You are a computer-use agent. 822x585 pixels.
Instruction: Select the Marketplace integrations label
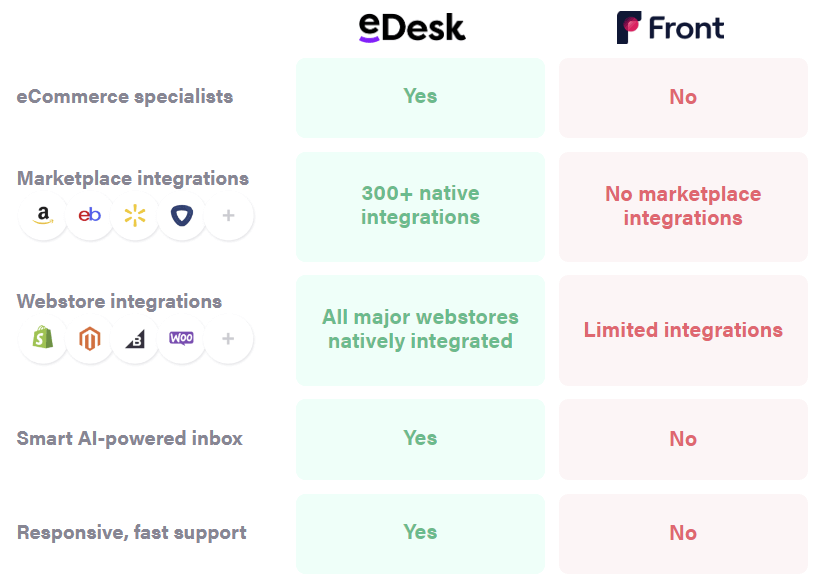point(133,178)
